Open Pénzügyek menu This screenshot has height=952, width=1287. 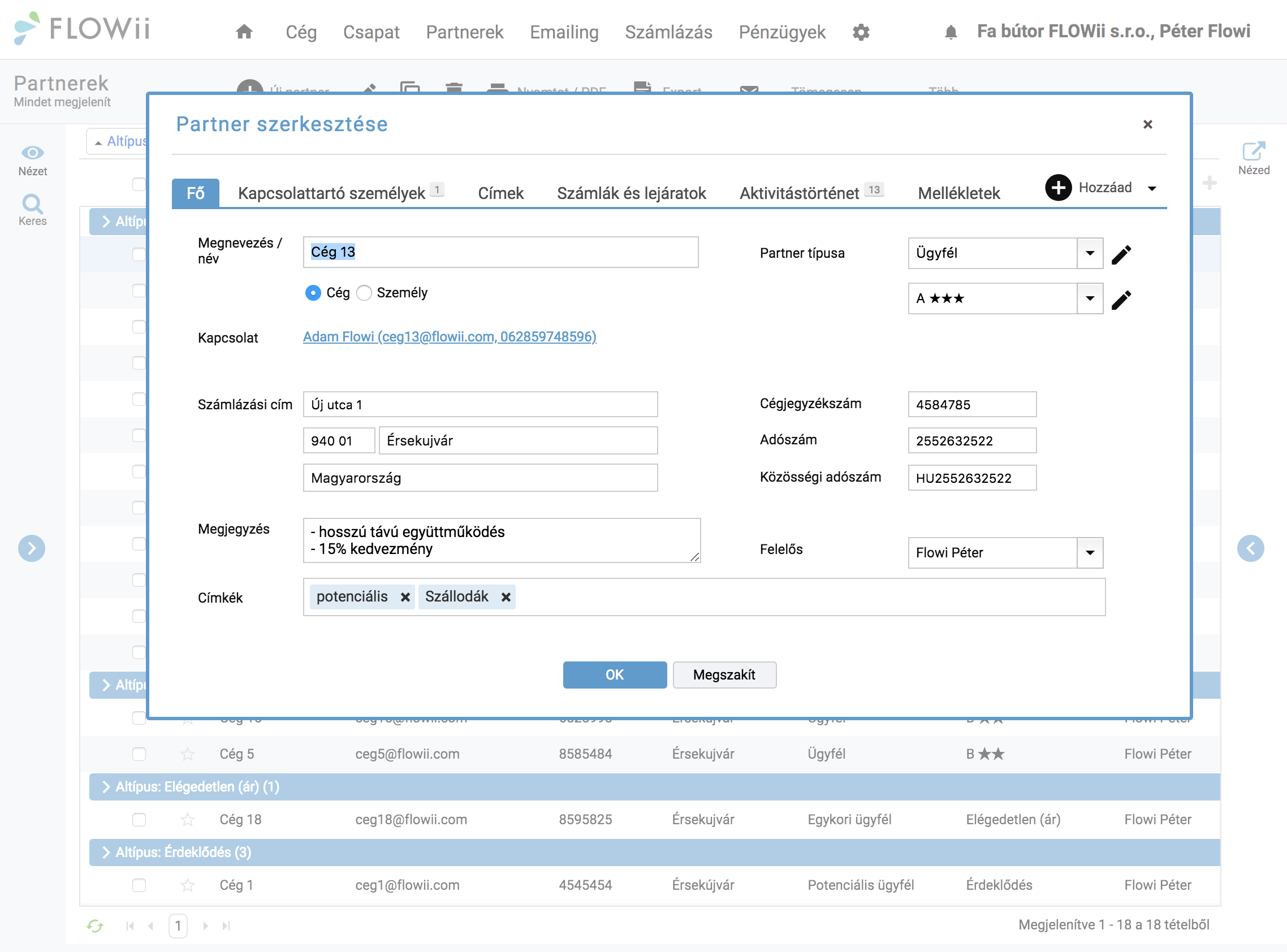(x=782, y=32)
